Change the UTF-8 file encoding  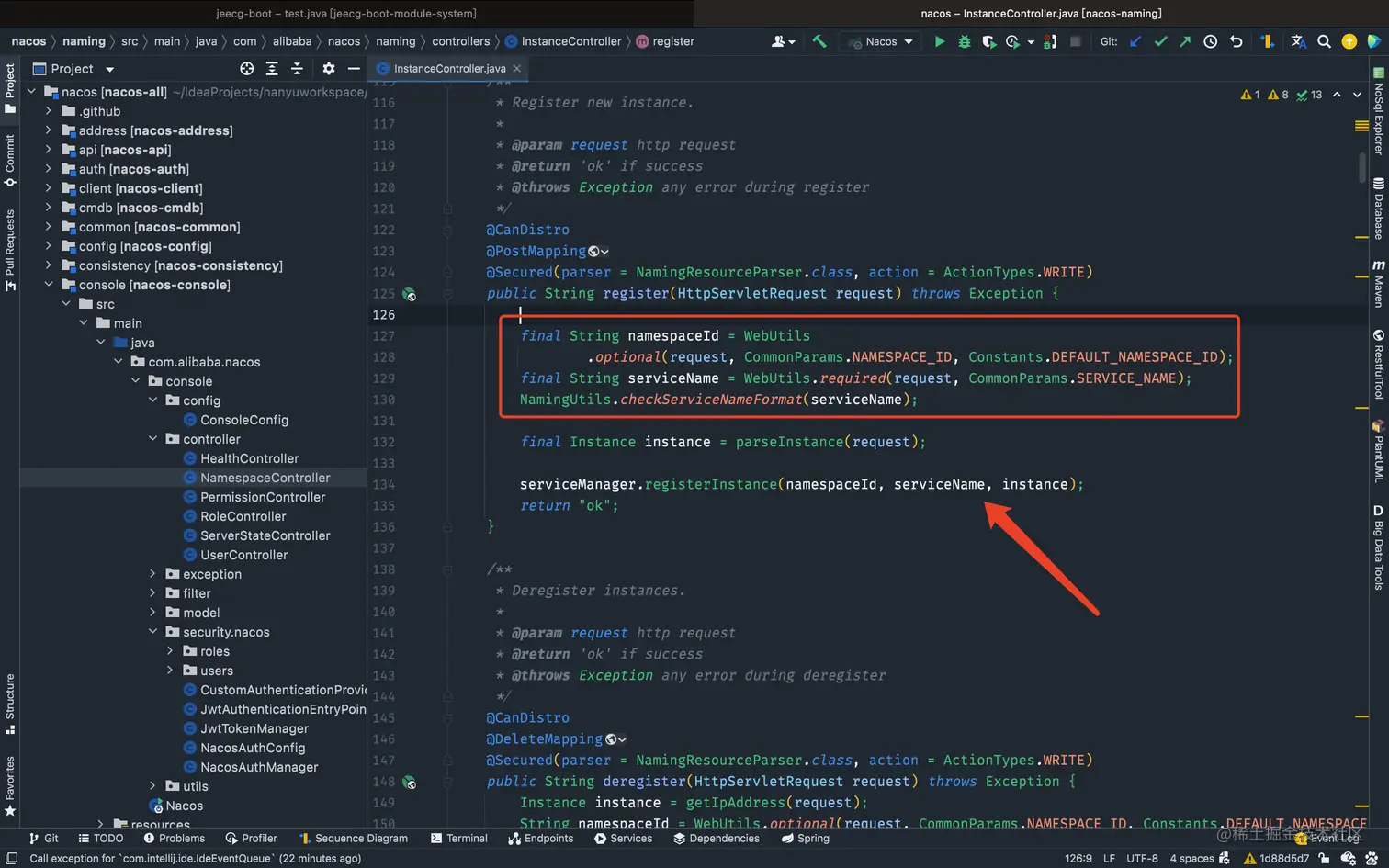click(1142, 859)
